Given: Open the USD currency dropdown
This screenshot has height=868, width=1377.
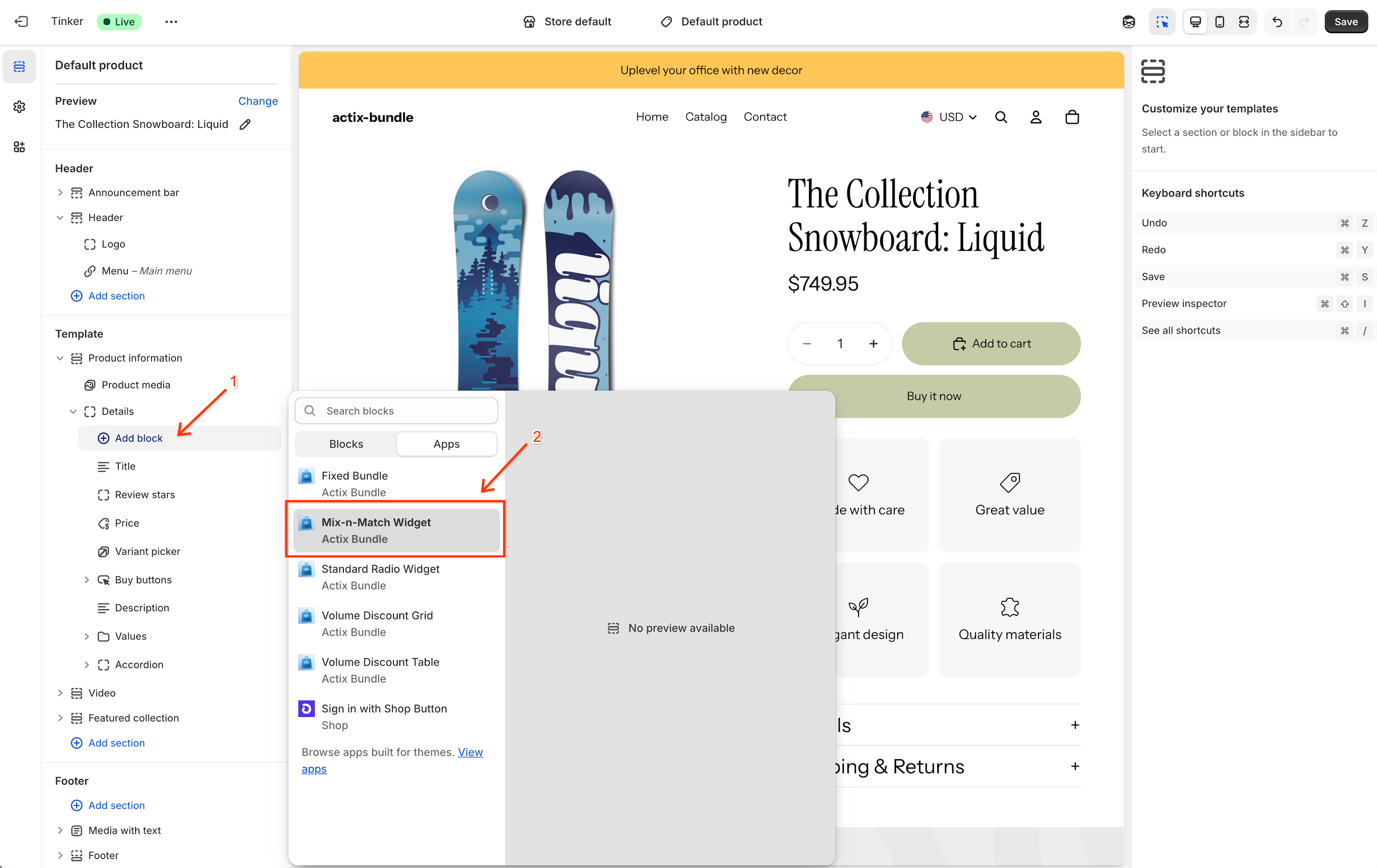Looking at the screenshot, I should pyautogui.click(x=949, y=117).
